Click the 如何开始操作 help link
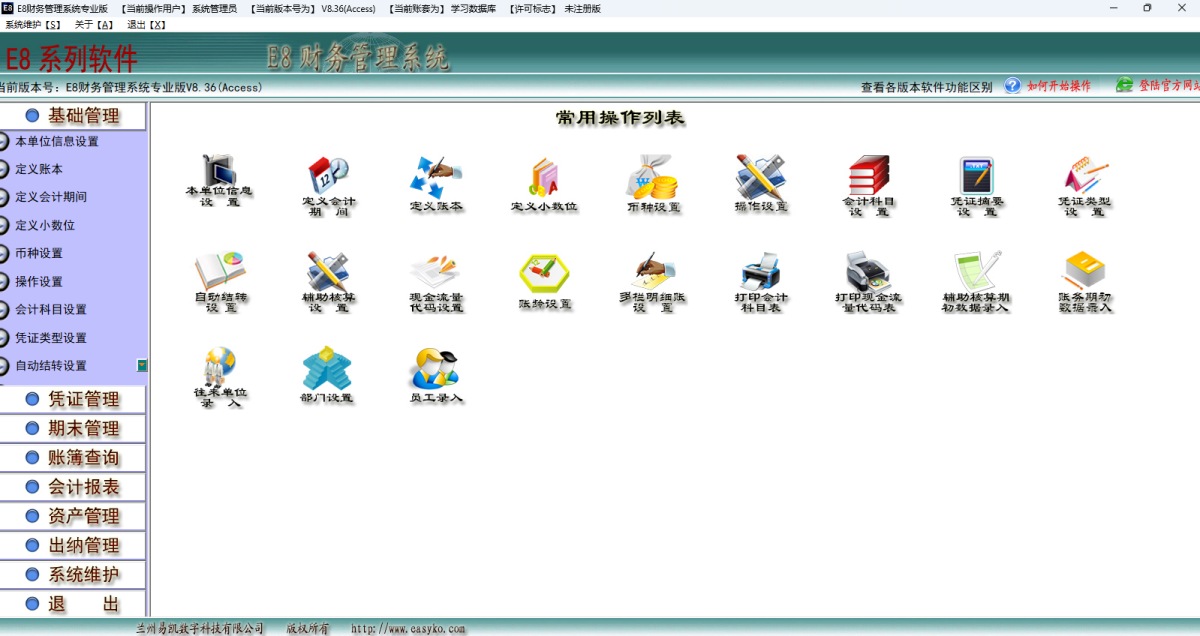Image resolution: width=1200 pixels, height=636 pixels. click(1058, 87)
